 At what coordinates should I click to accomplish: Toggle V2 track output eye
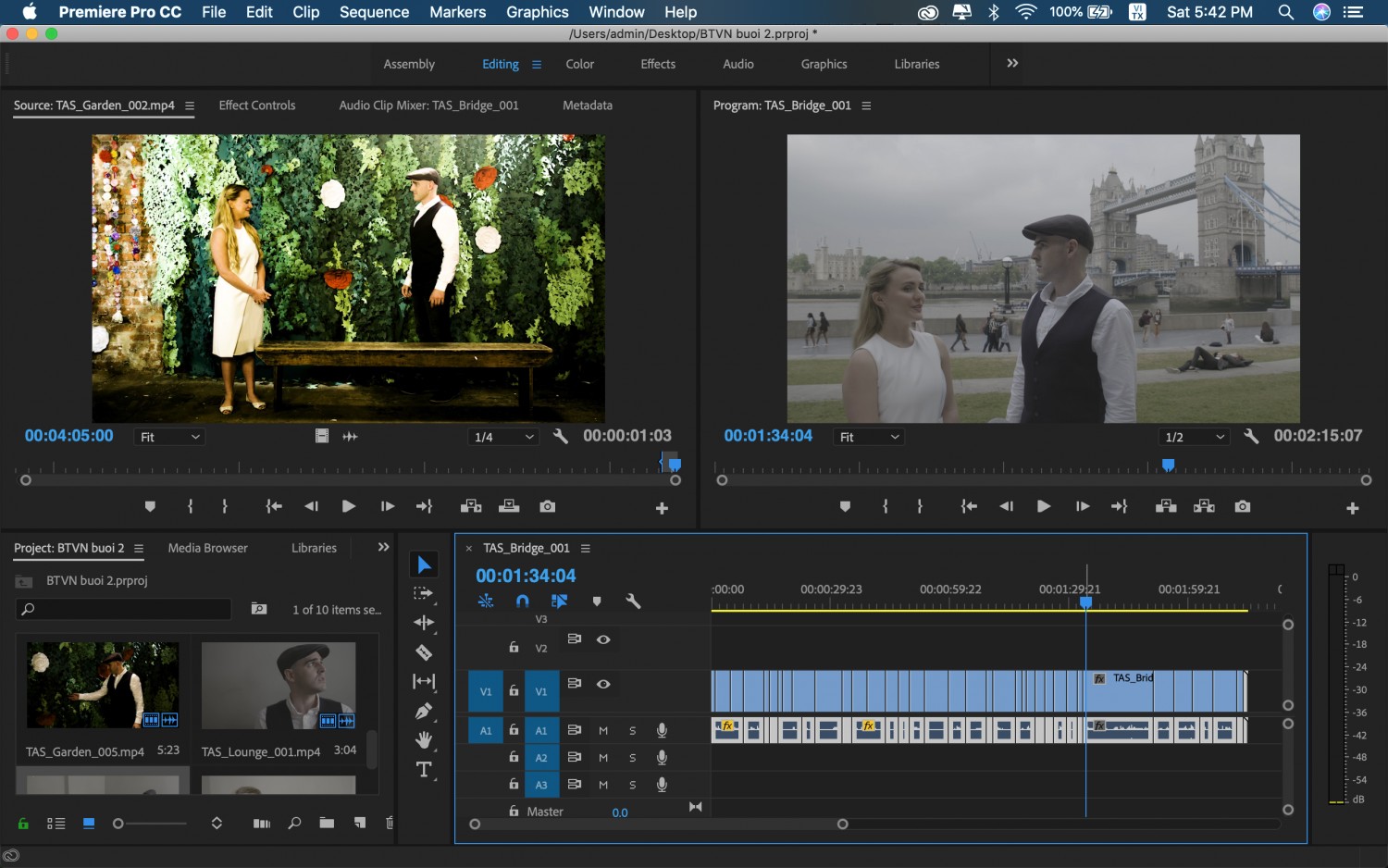click(x=603, y=639)
